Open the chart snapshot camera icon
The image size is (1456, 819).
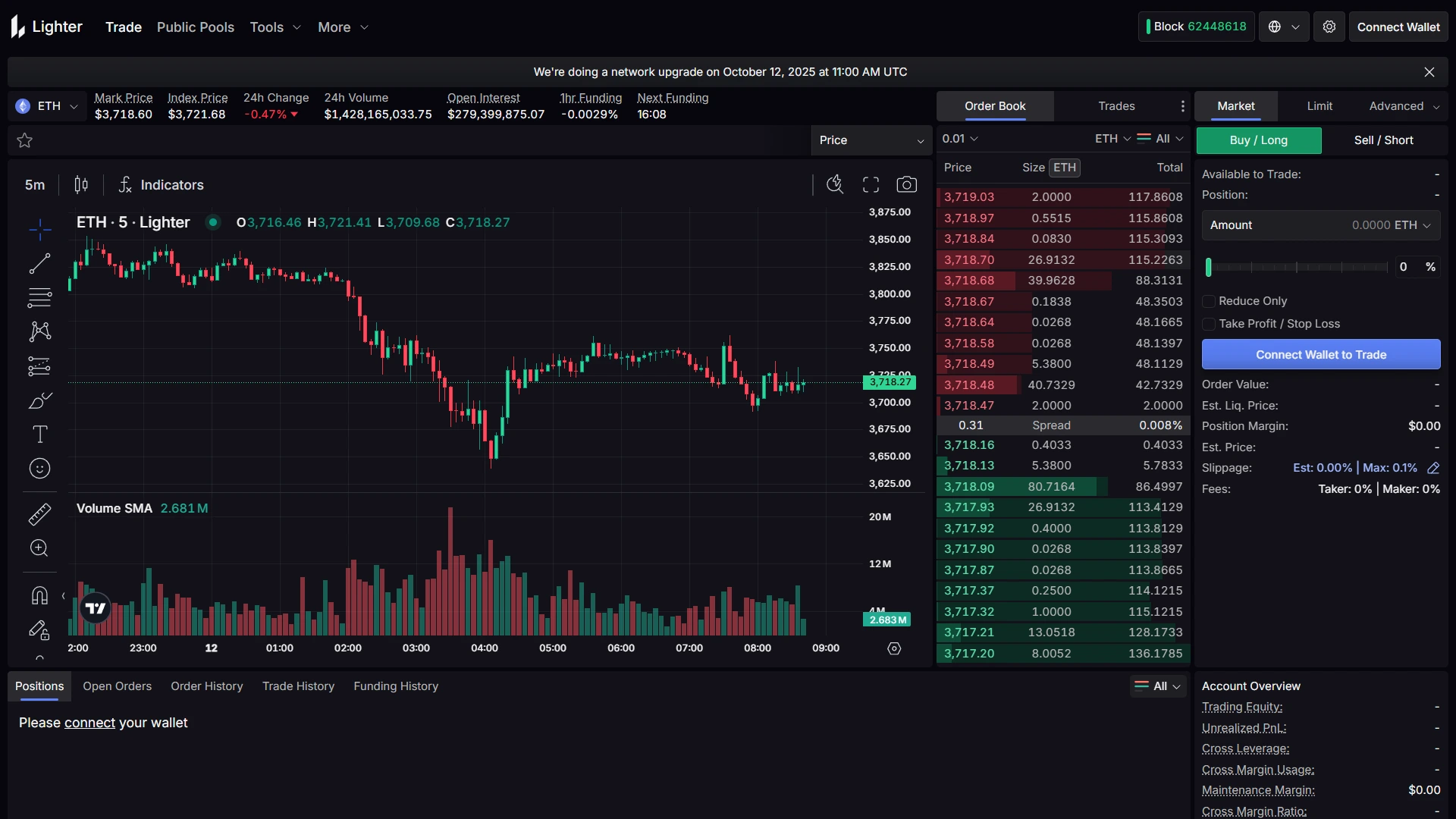click(906, 184)
